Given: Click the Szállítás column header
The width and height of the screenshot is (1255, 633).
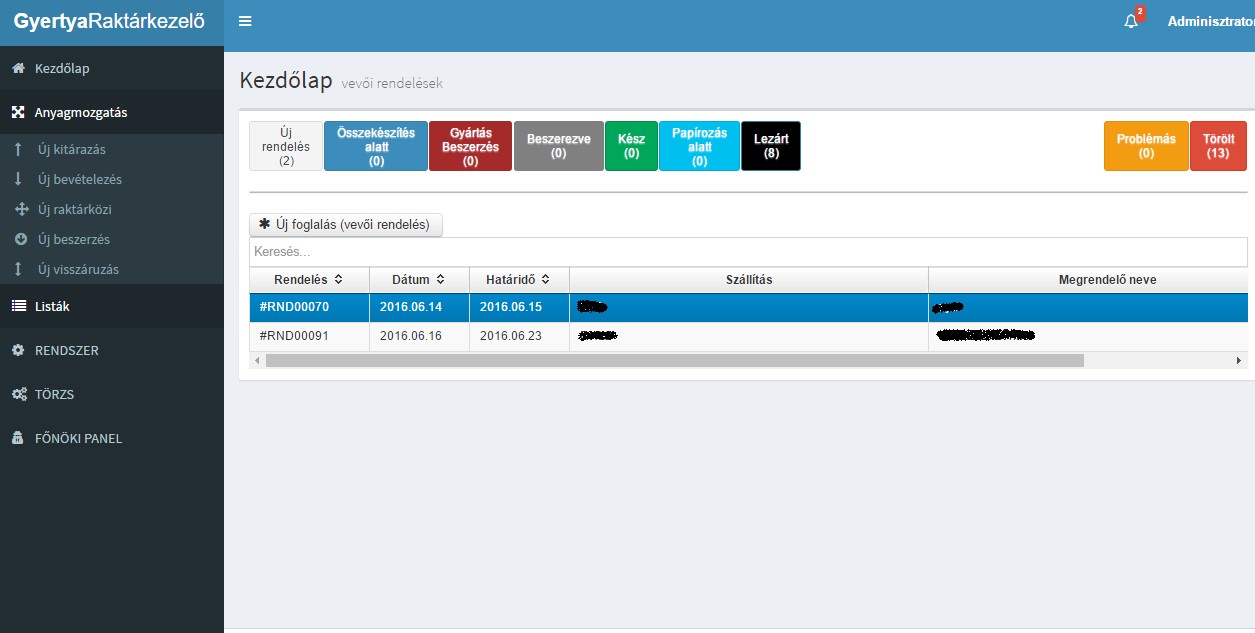Looking at the screenshot, I should (748, 280).
